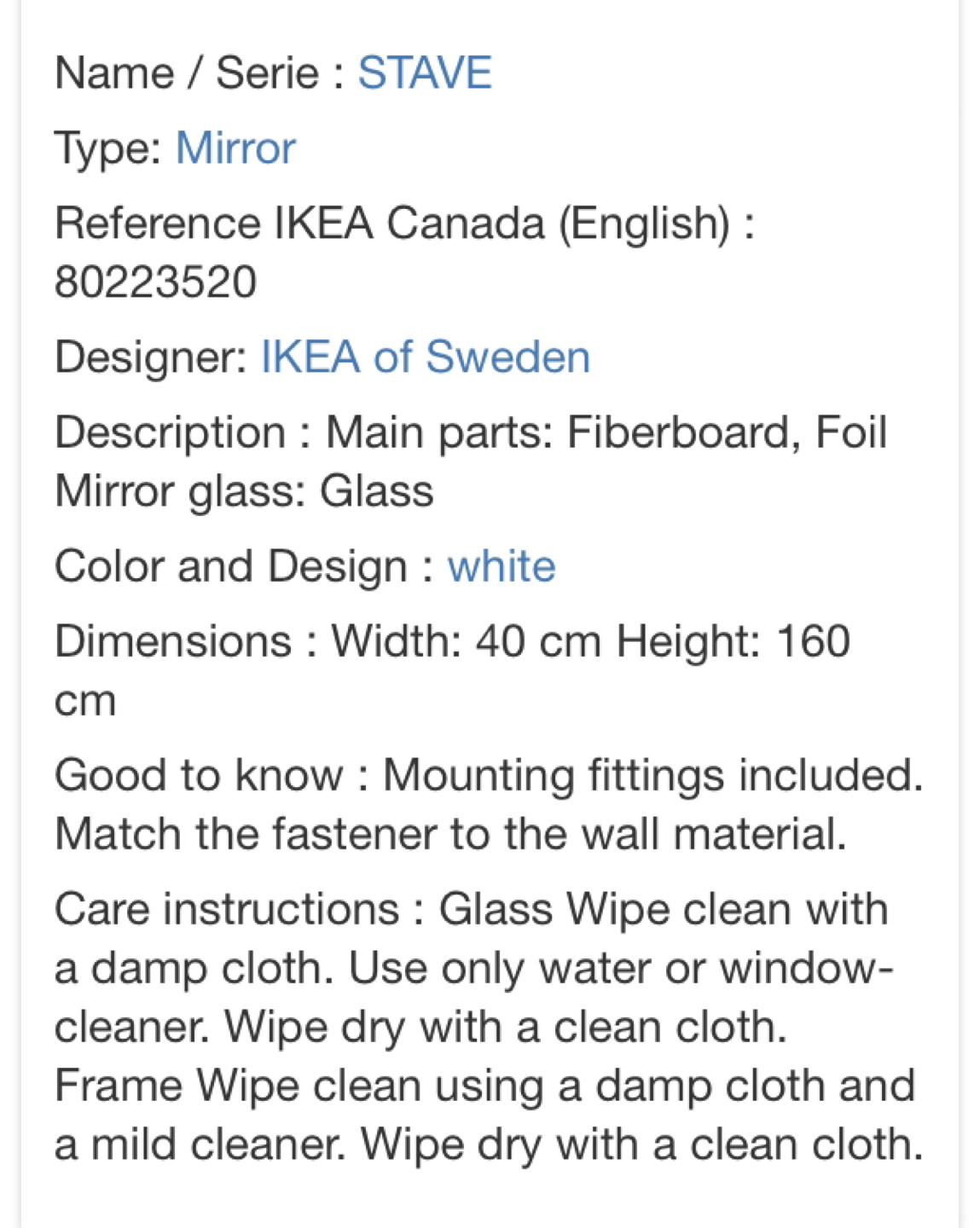Click the reference number 80223520
Image resolution: width=980 pixels, height=1228 pixels.
(x=155, y=282)
